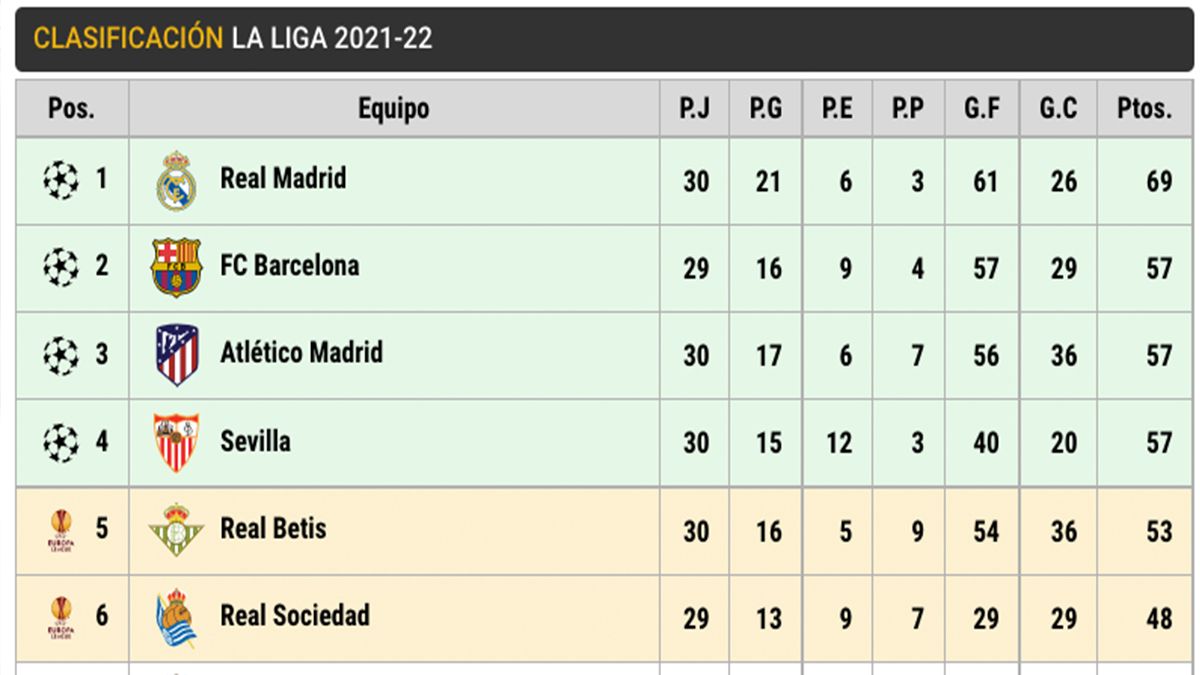Select the Atlético Madrid team name
This screenshot has width=1200, height=675.
coord(301,353)
